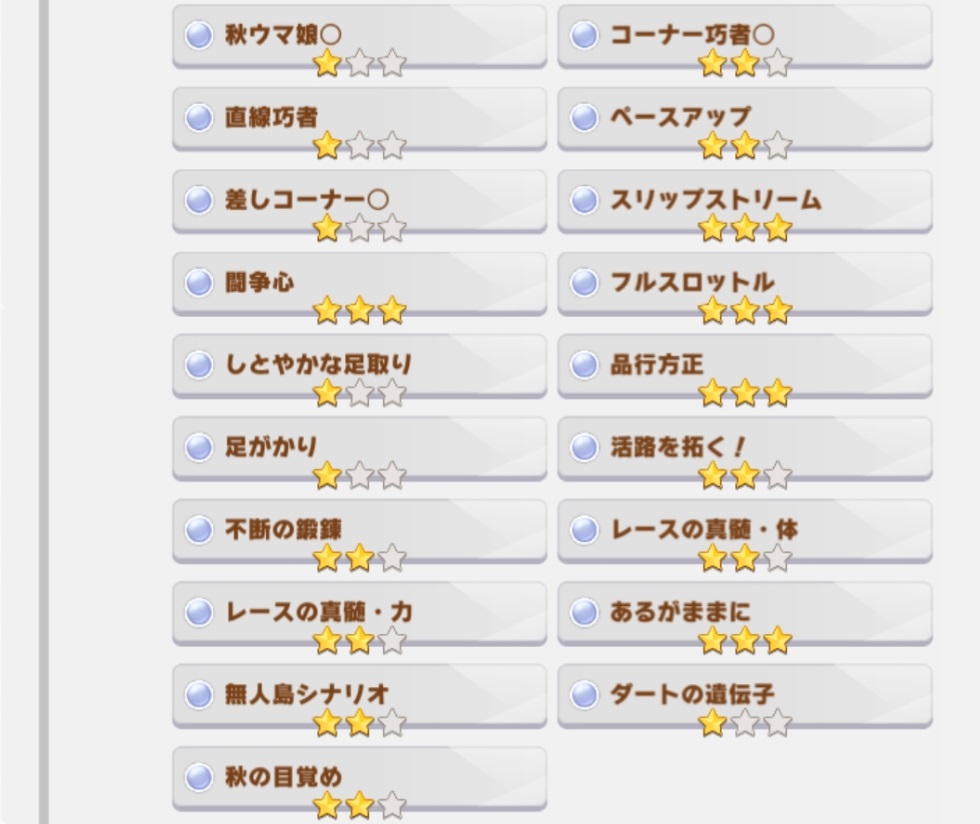Image resolution: width=980 pixels, height=824 pixels.
Task: Click the orb icon beside 活路を拓く！
Action: coord(584,448)
